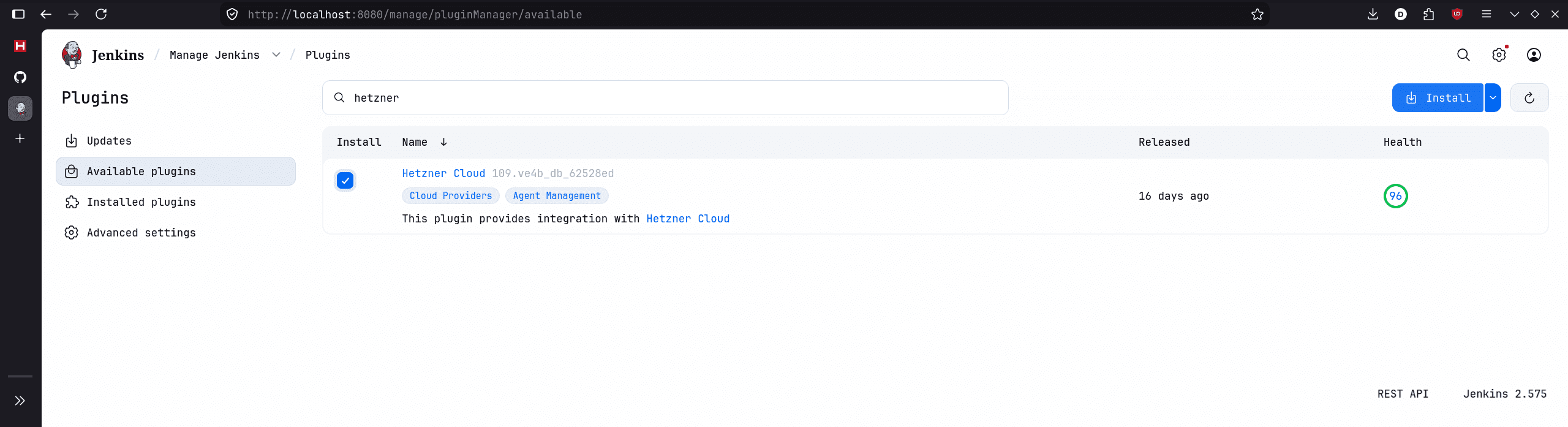Open the Install button dropdown arrow

click(x=1493, y=98)
